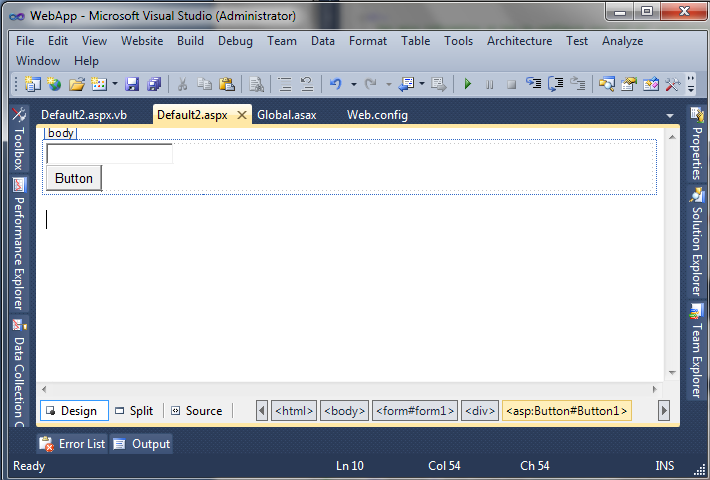Open the Architecture menu
The image size is (710, 480).
[x=519, y=41]
